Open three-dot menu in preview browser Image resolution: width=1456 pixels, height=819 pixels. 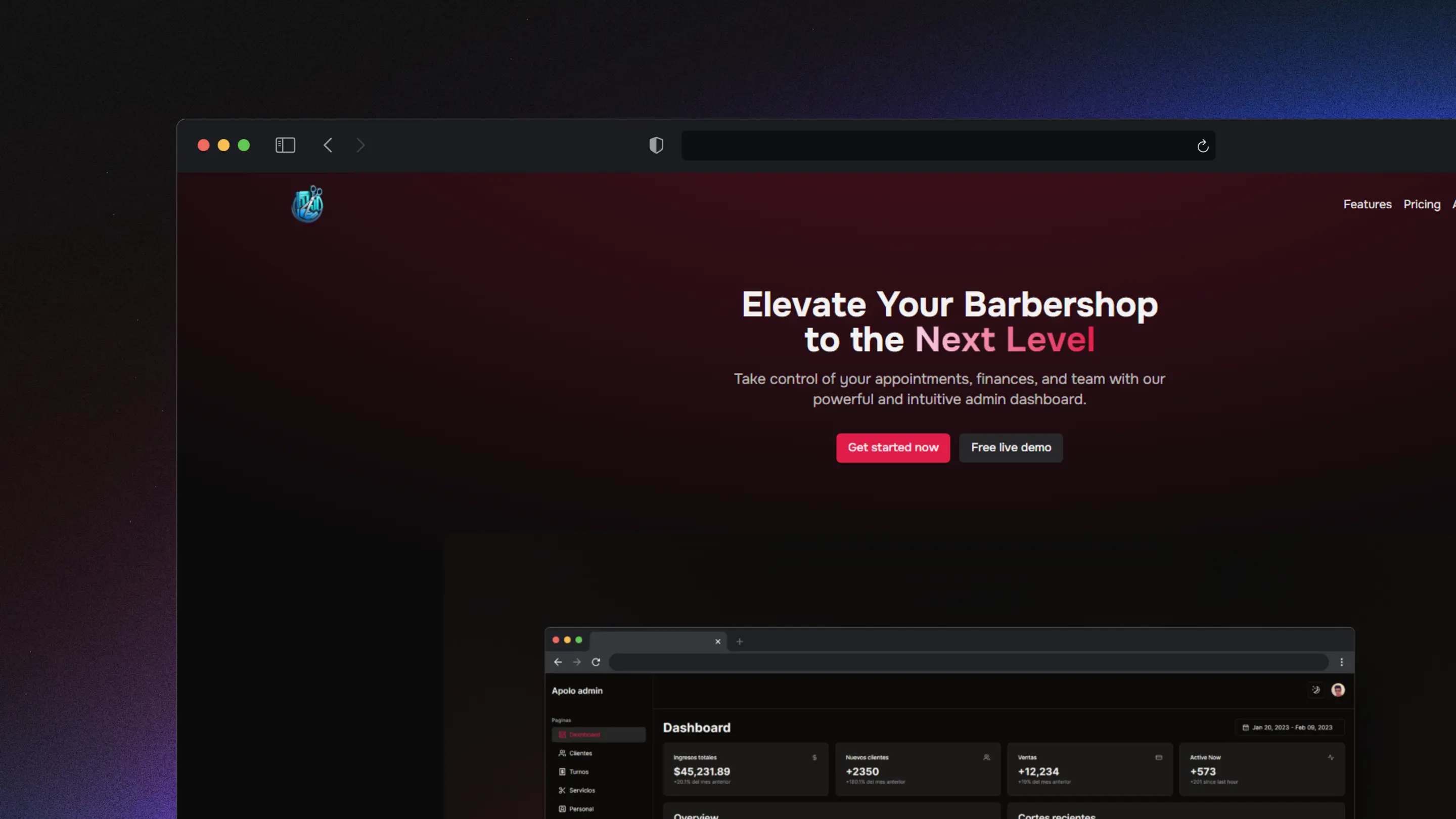coord(1341,662)
